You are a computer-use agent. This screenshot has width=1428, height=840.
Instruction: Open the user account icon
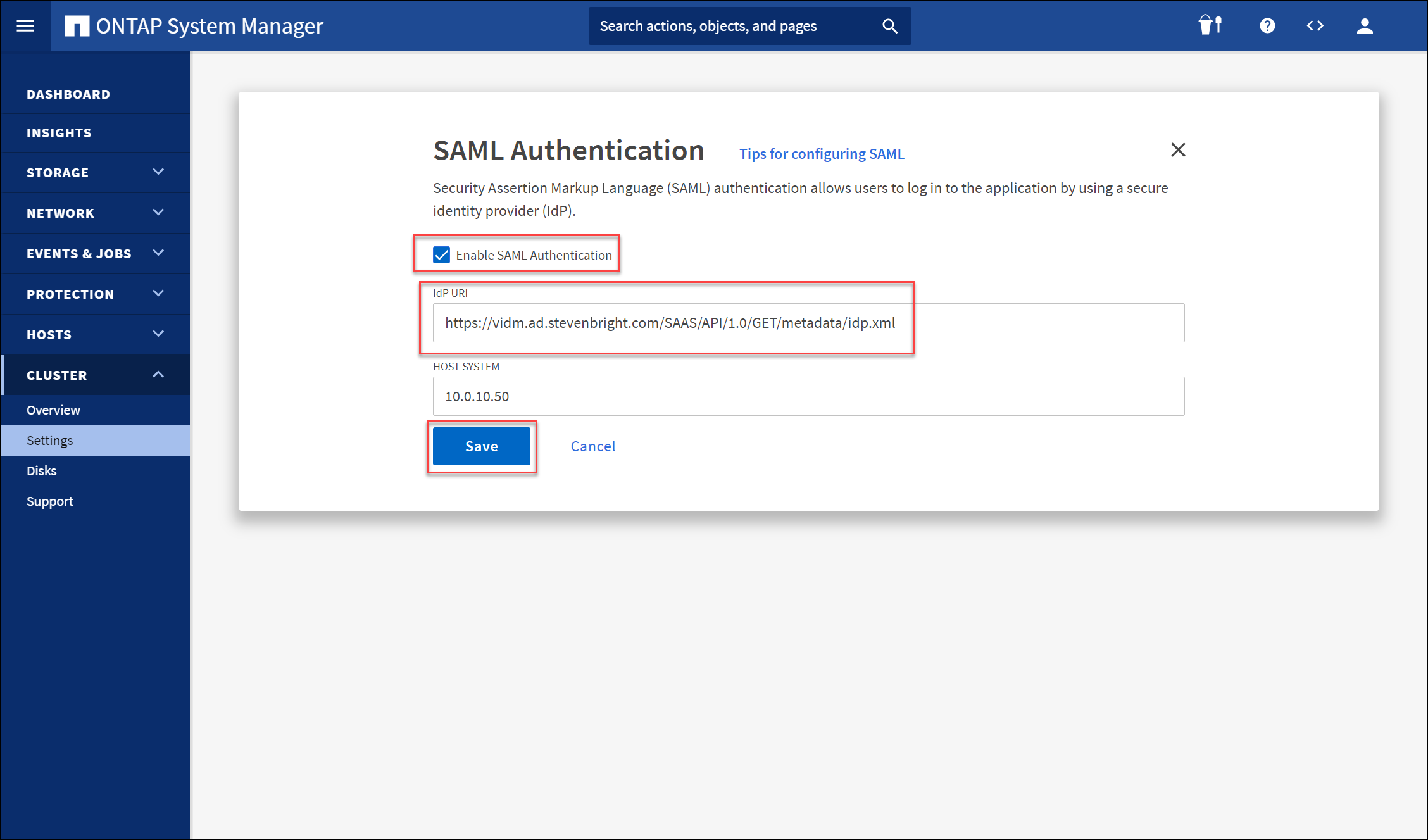click(x=1364, y=26)
